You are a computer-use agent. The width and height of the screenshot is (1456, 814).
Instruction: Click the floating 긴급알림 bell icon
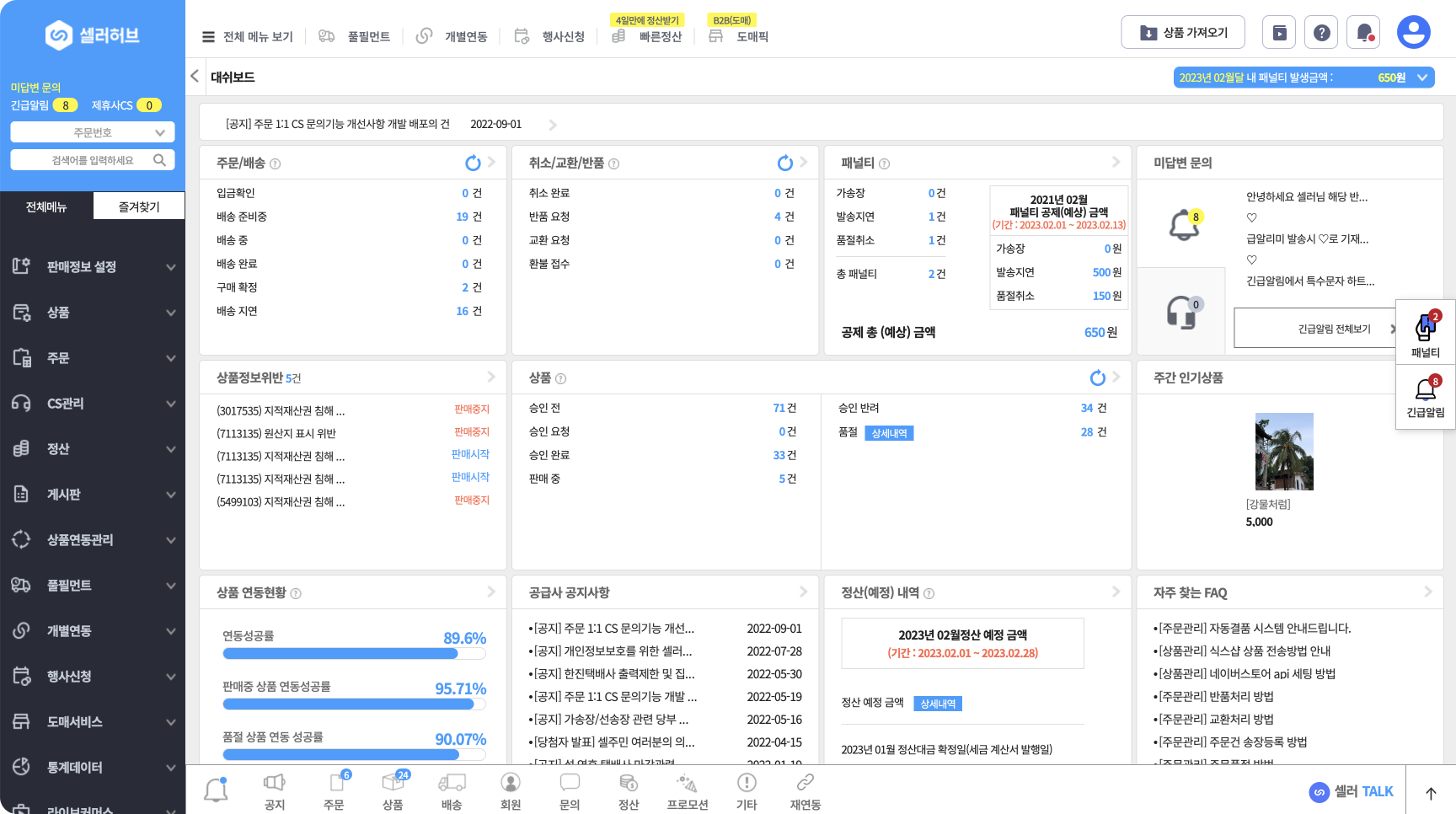point(1425,390)
